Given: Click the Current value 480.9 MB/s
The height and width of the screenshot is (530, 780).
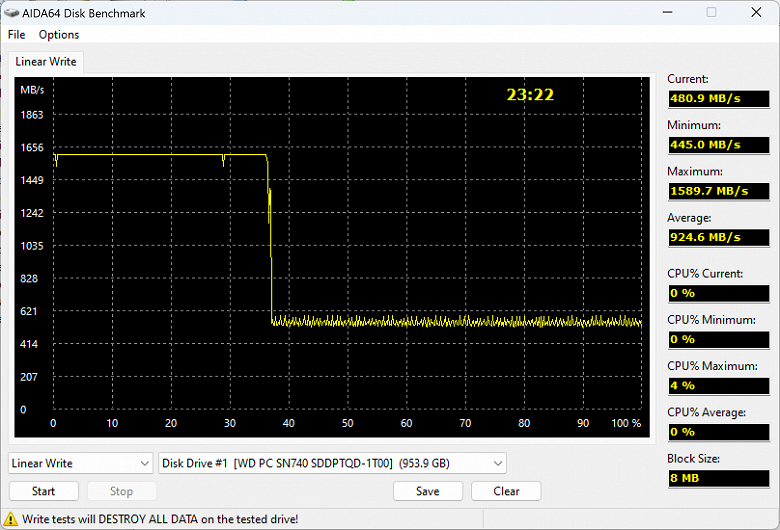Looking at the screenshot, I should (x=718, y=99).
